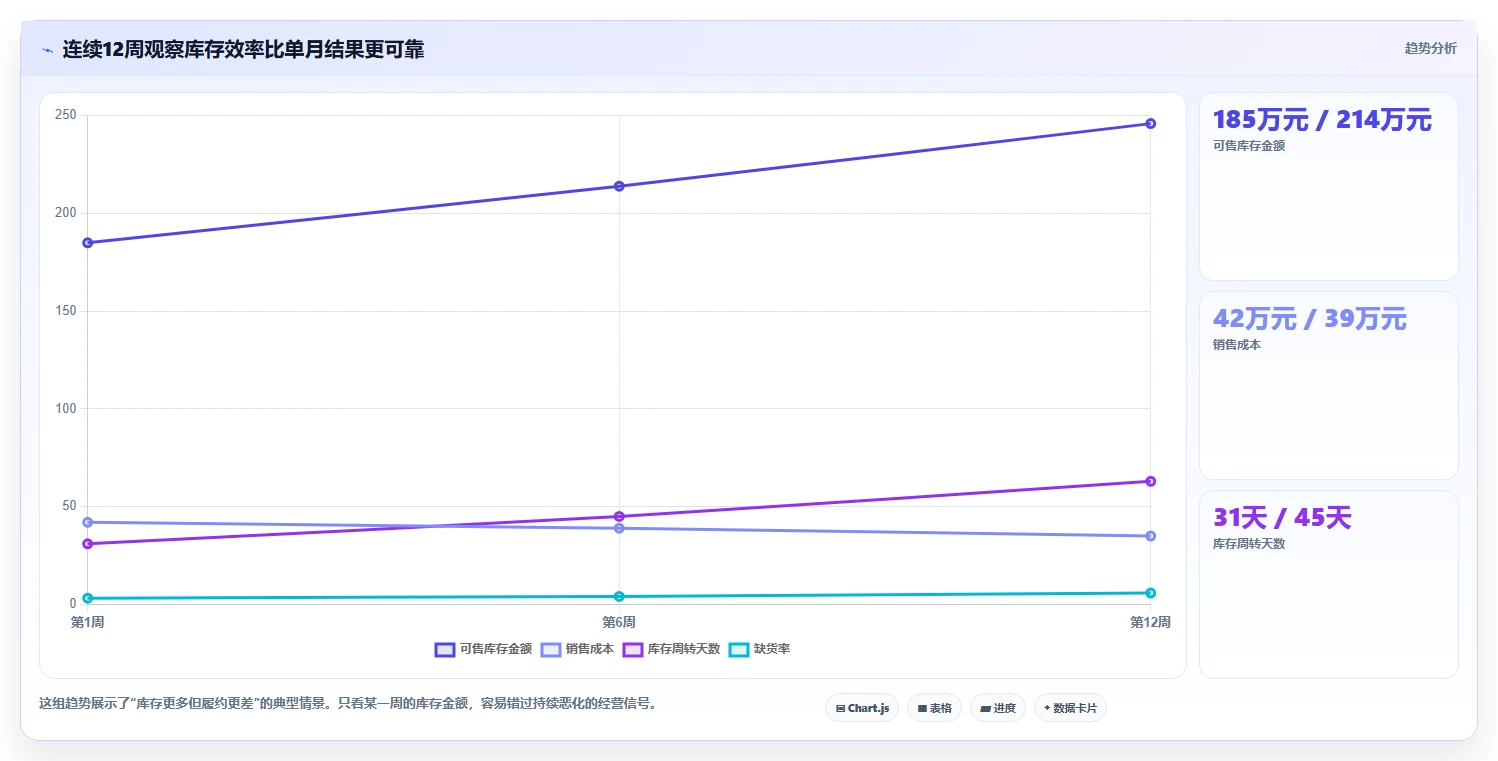This screenshot has width=1498, height=761.
Task: Click 库存周转天数 caption in third card
Action: pos(1248,543)
